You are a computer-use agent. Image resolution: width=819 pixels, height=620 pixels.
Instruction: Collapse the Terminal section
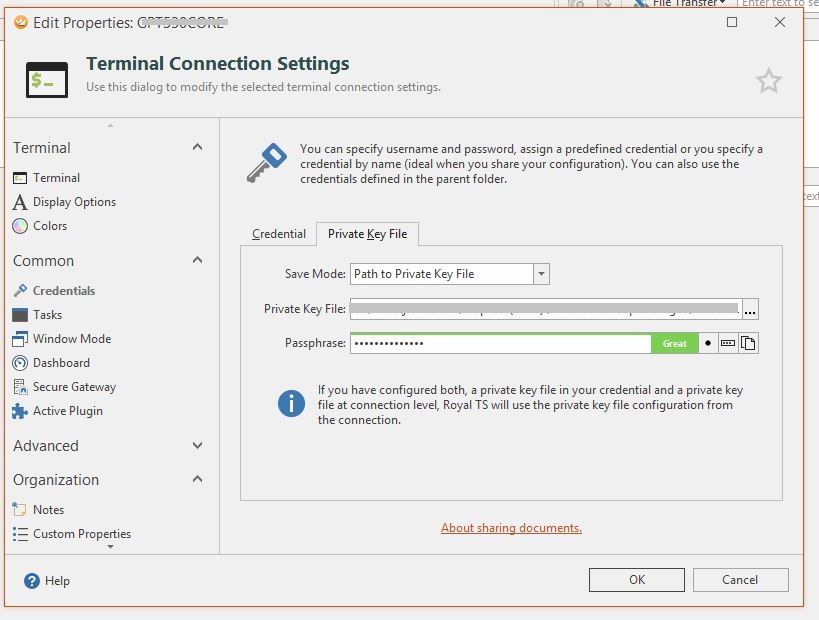tap(197, 148)
